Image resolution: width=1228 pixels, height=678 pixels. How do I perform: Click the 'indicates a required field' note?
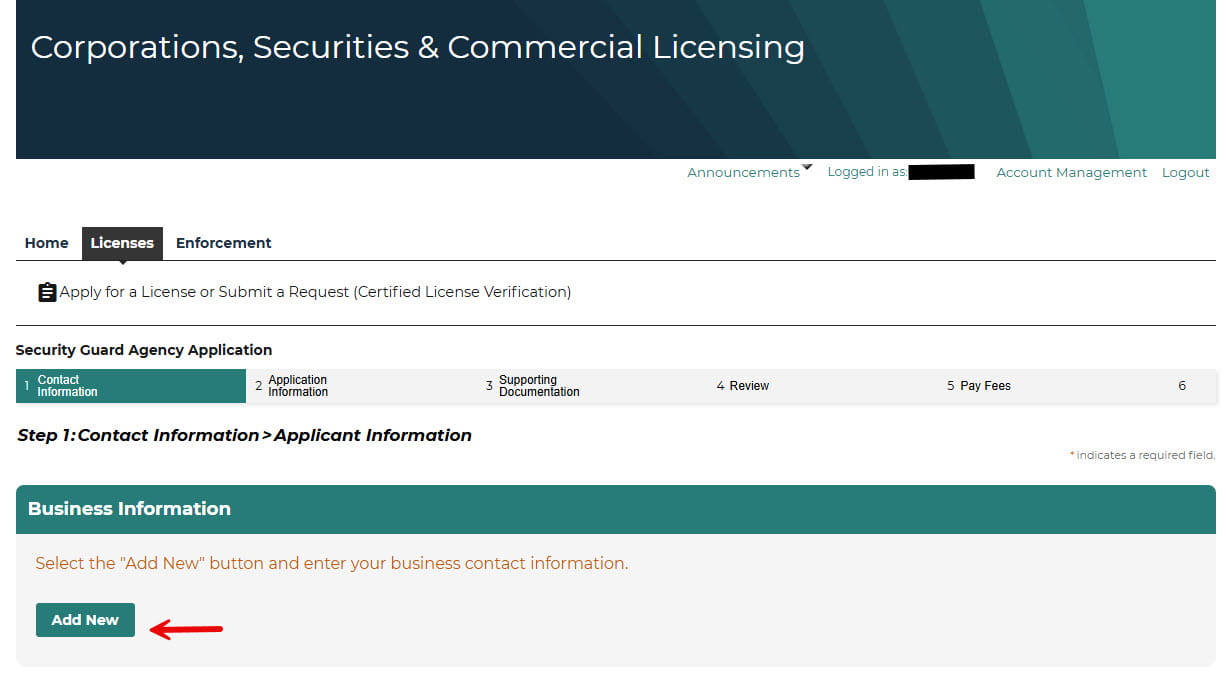tap(1143, 455)
